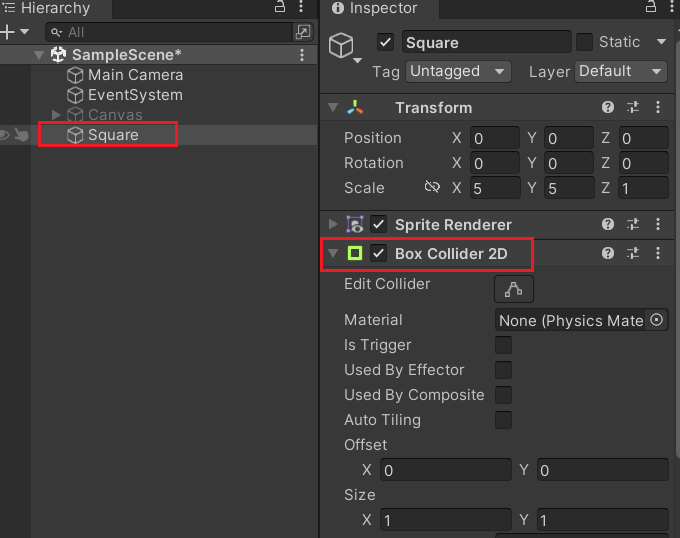Viewport: 680px width, 538px height.
Task: Open Box Collider 2D preset selector icon
Action: point(633,253)
